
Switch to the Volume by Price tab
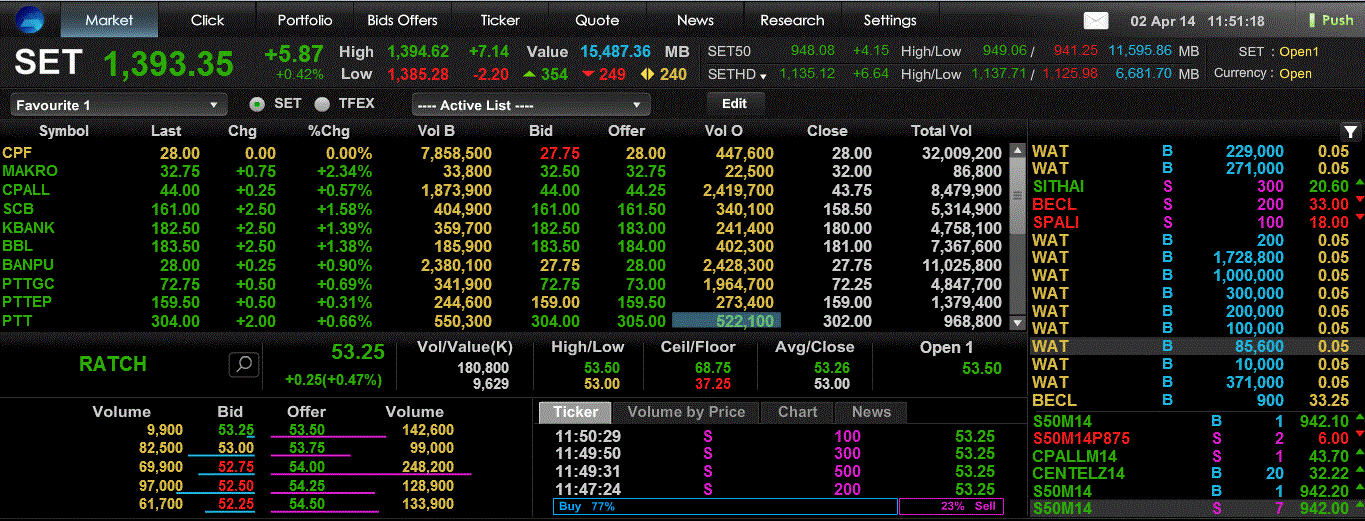click(686, 412)
